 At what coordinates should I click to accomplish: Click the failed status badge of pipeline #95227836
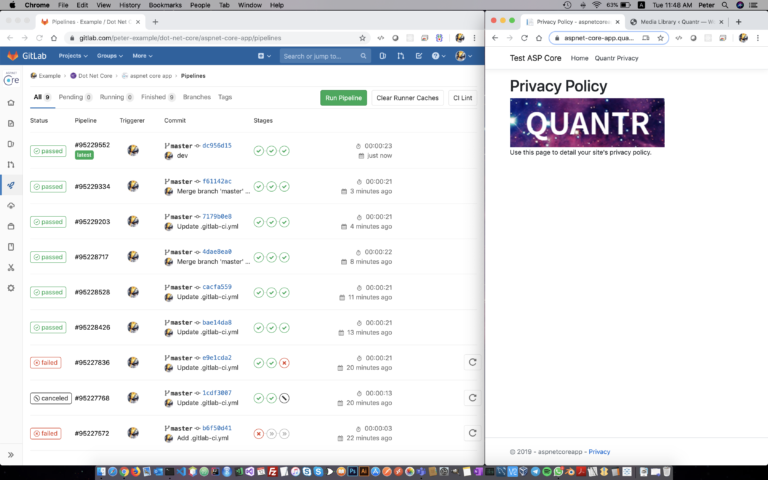(x=46, y=363)
